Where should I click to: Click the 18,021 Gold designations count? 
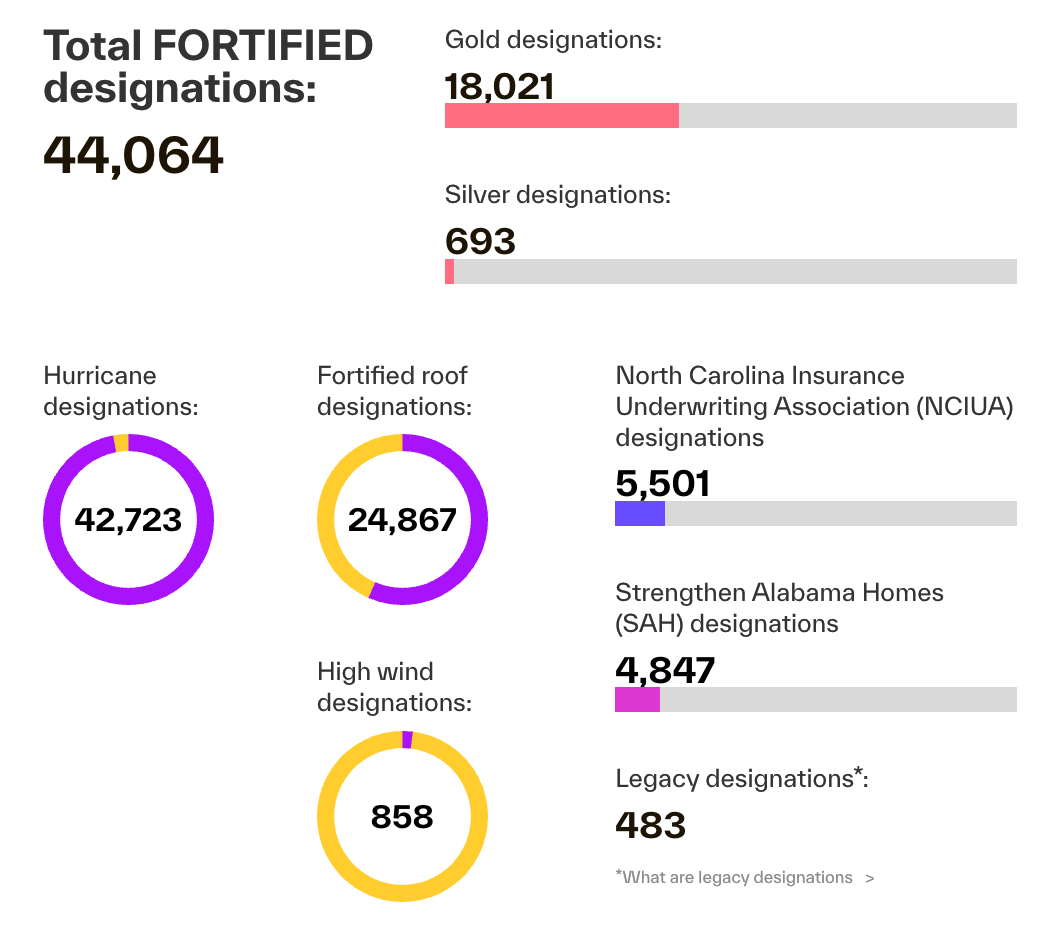(499, 86)
